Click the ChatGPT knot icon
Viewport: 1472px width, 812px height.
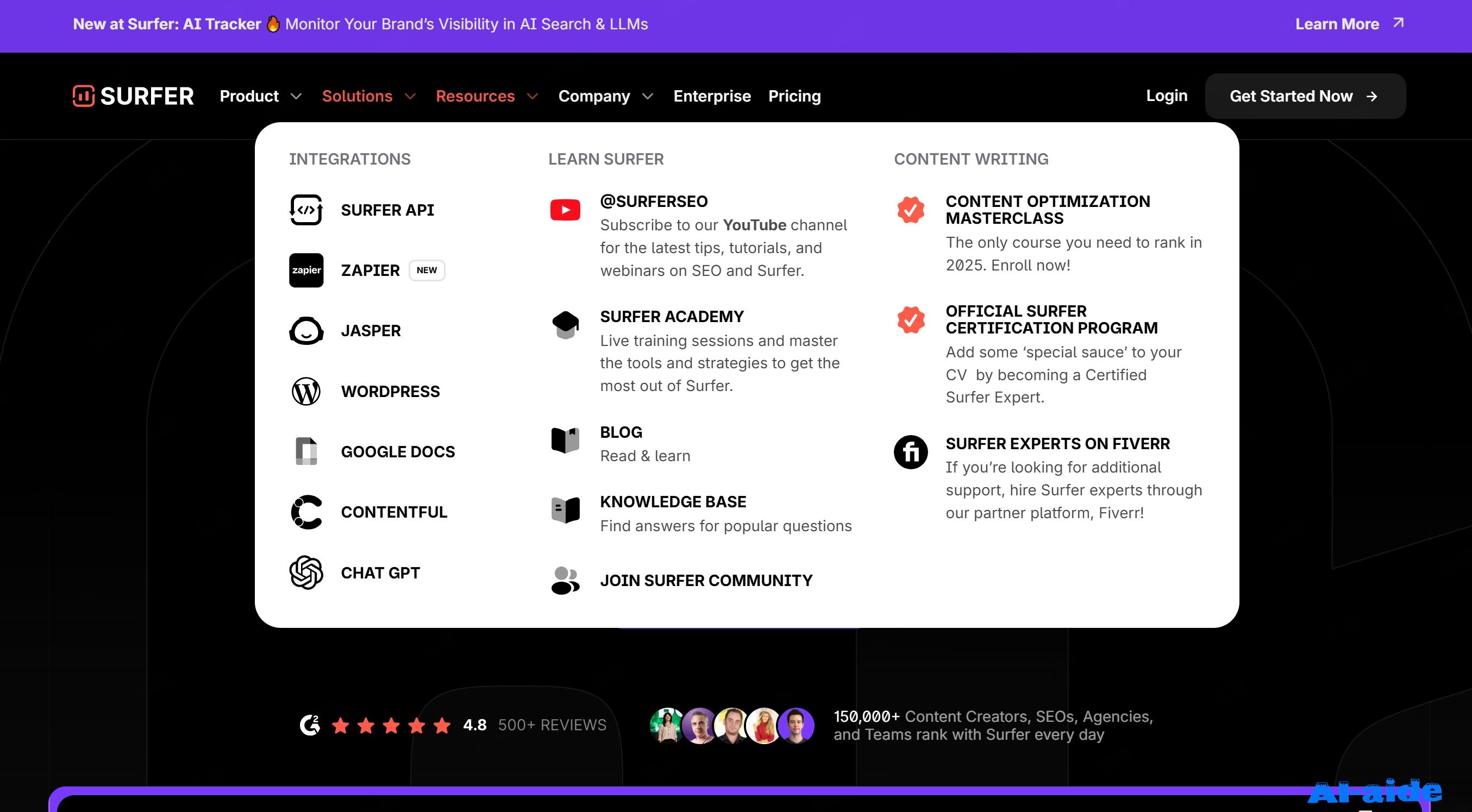[306, 572]
